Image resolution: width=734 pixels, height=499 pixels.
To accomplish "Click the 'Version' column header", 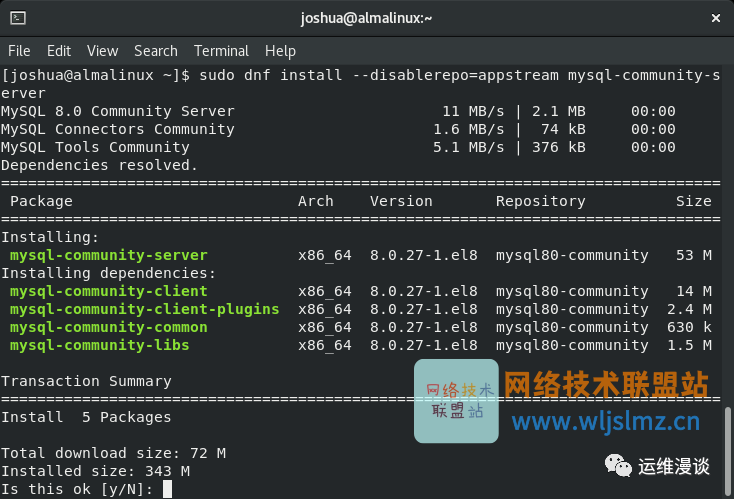I will click(401, 201).
